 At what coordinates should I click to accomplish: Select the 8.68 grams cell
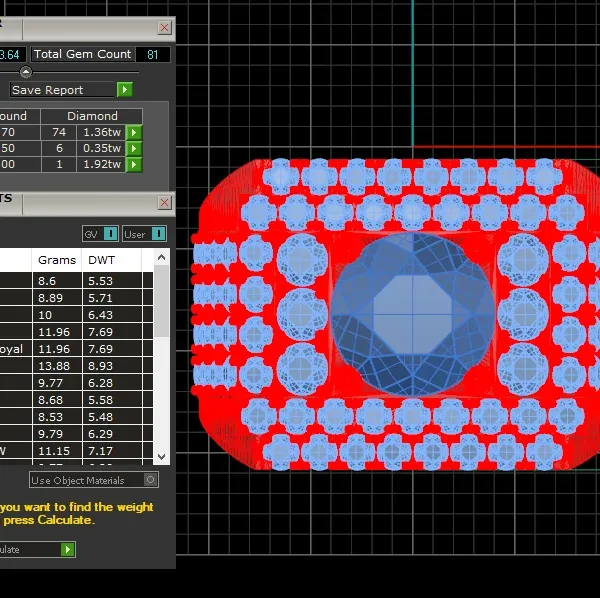(57, 400)
